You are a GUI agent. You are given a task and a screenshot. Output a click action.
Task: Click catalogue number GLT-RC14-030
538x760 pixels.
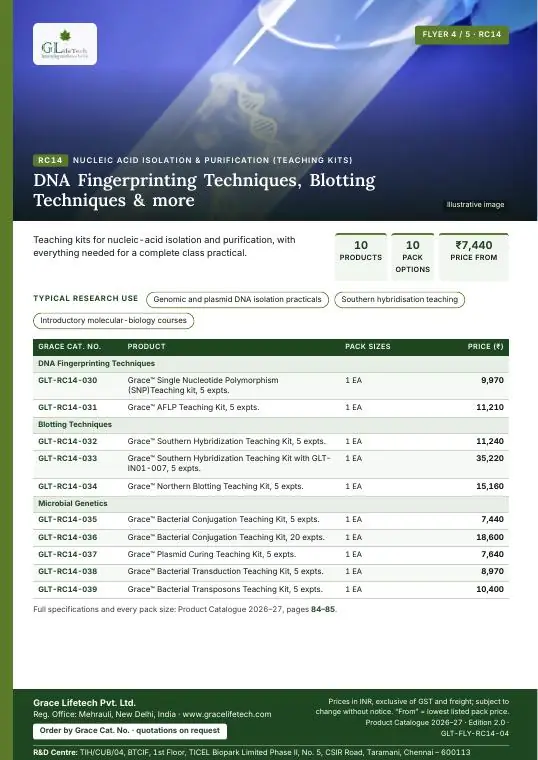click(68, 380)
